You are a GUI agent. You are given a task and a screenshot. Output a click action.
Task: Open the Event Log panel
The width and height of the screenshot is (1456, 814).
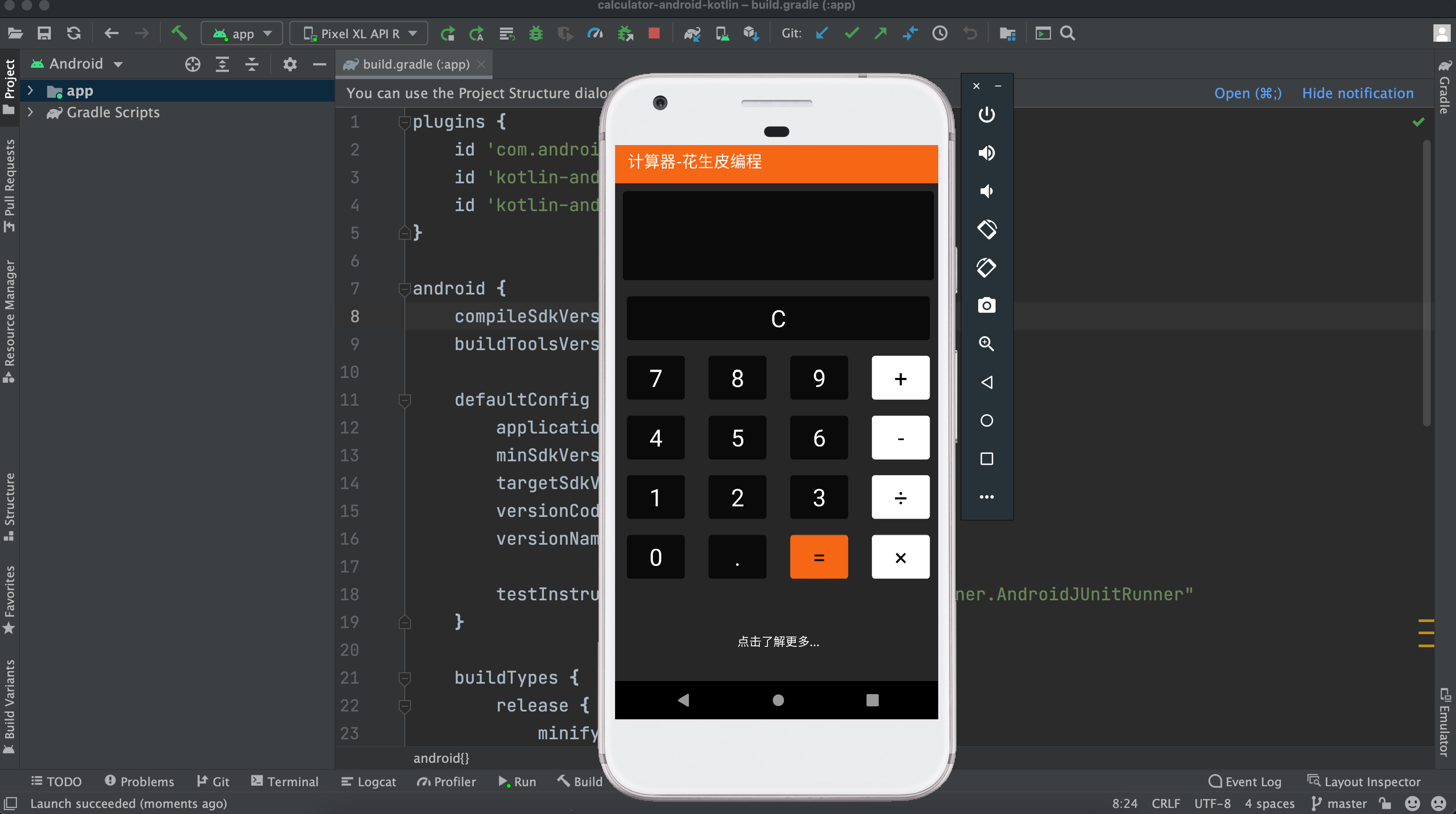pos(1244,782)
